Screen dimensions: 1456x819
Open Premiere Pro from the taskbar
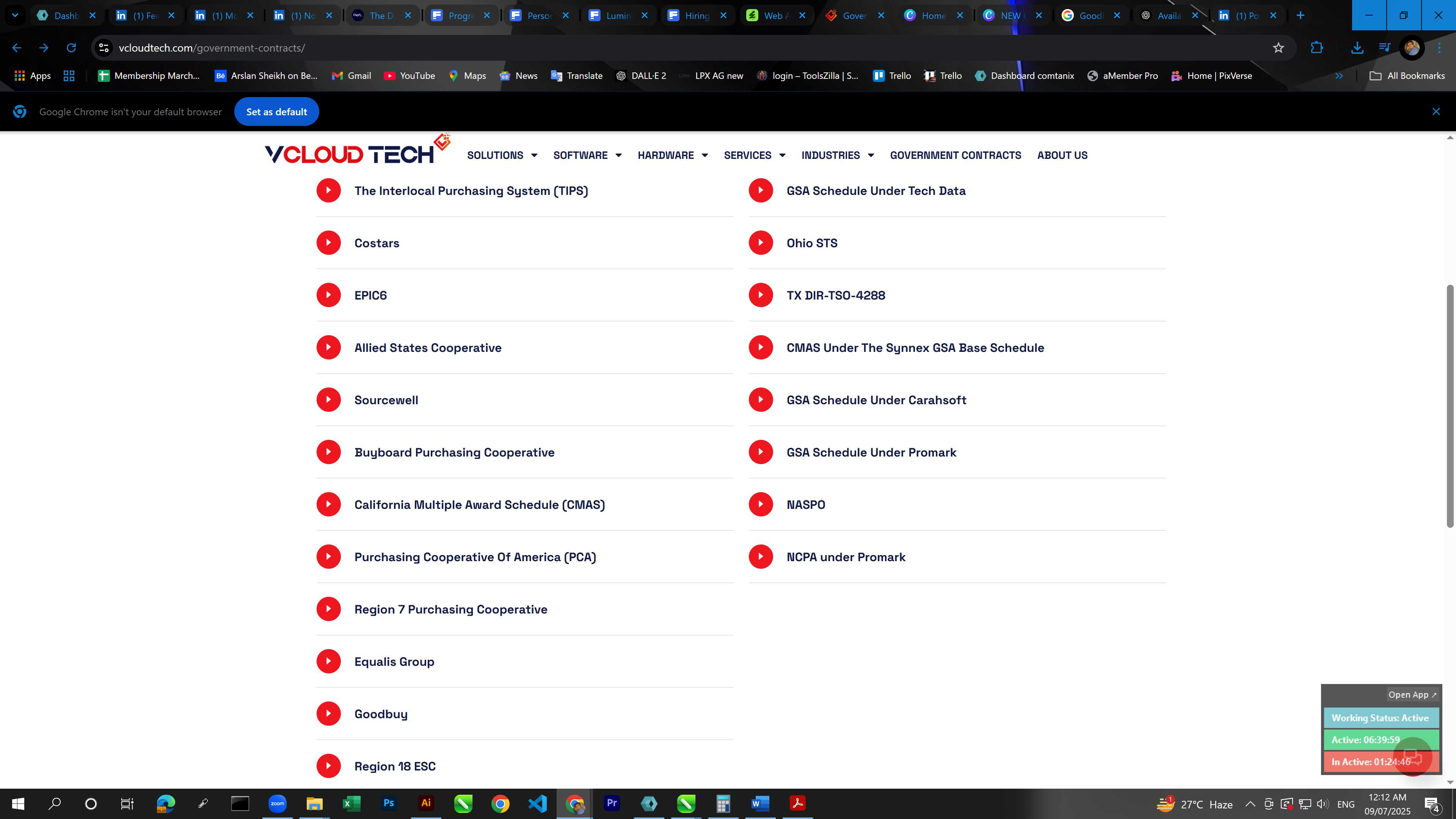tap(612, 803)
